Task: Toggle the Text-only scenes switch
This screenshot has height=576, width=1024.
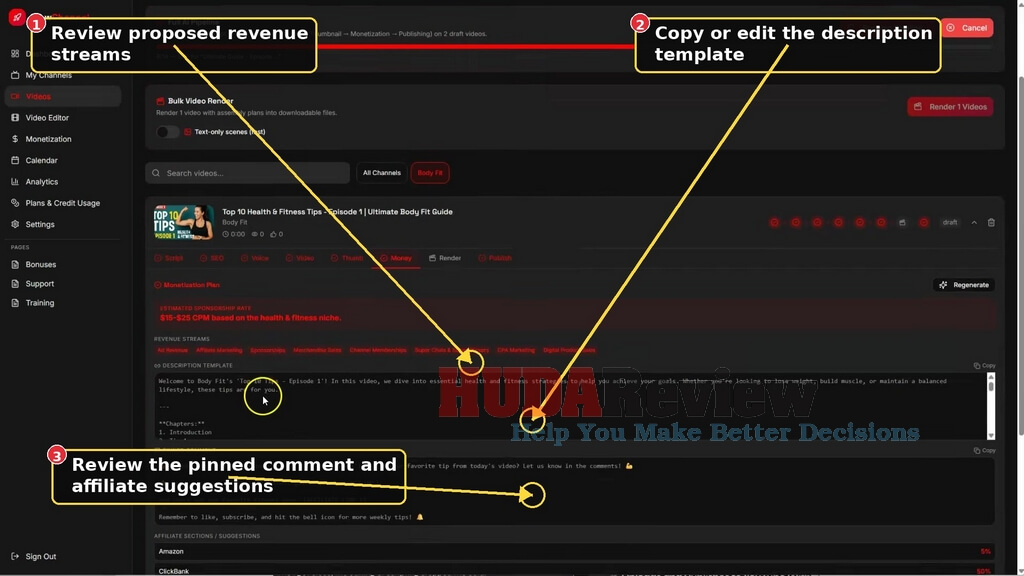Action: coord(167,132)
